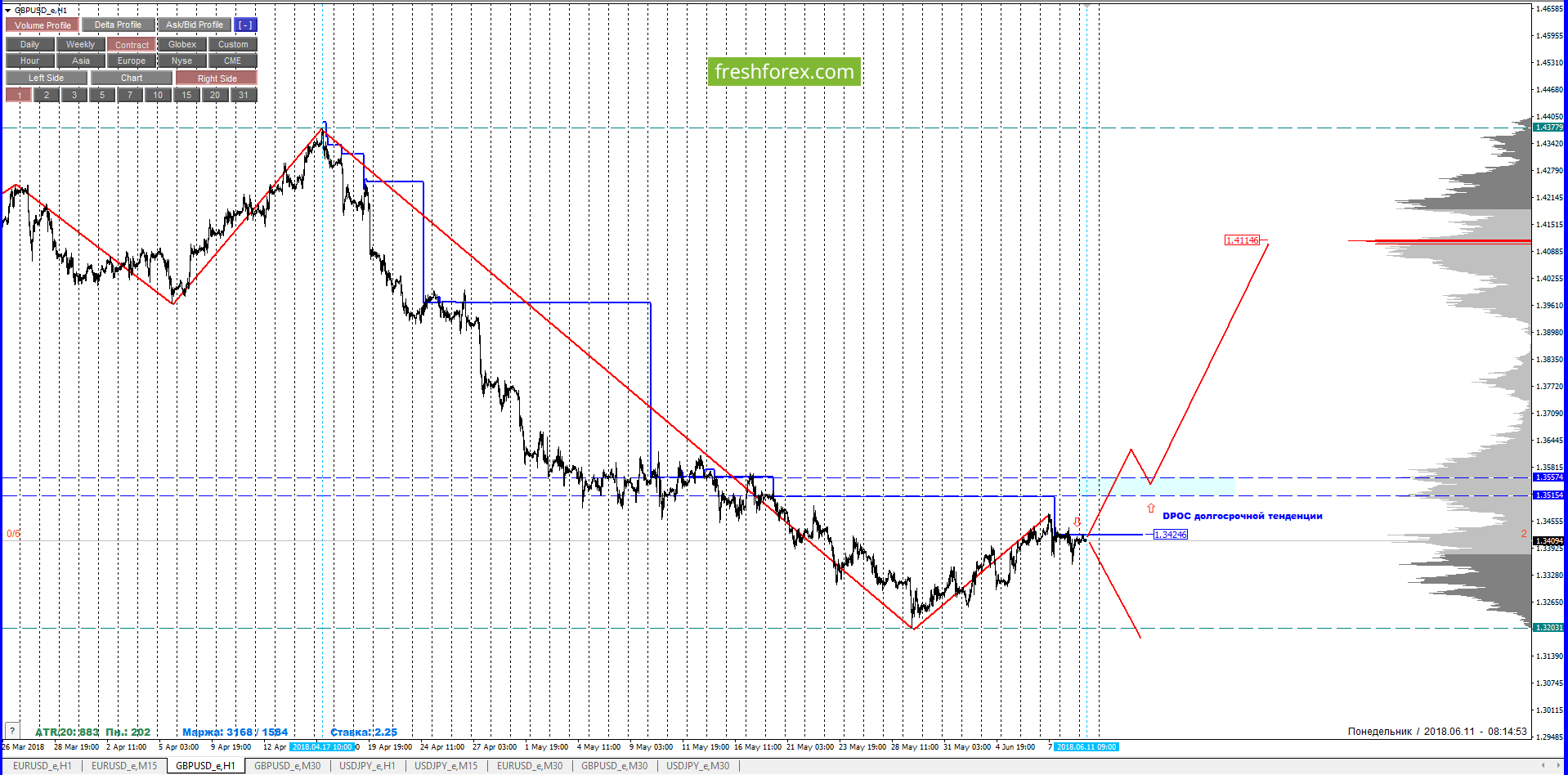This screenshot has height=775, width=1568.
Task: Set profile count to 20
Action: (214, 96)
